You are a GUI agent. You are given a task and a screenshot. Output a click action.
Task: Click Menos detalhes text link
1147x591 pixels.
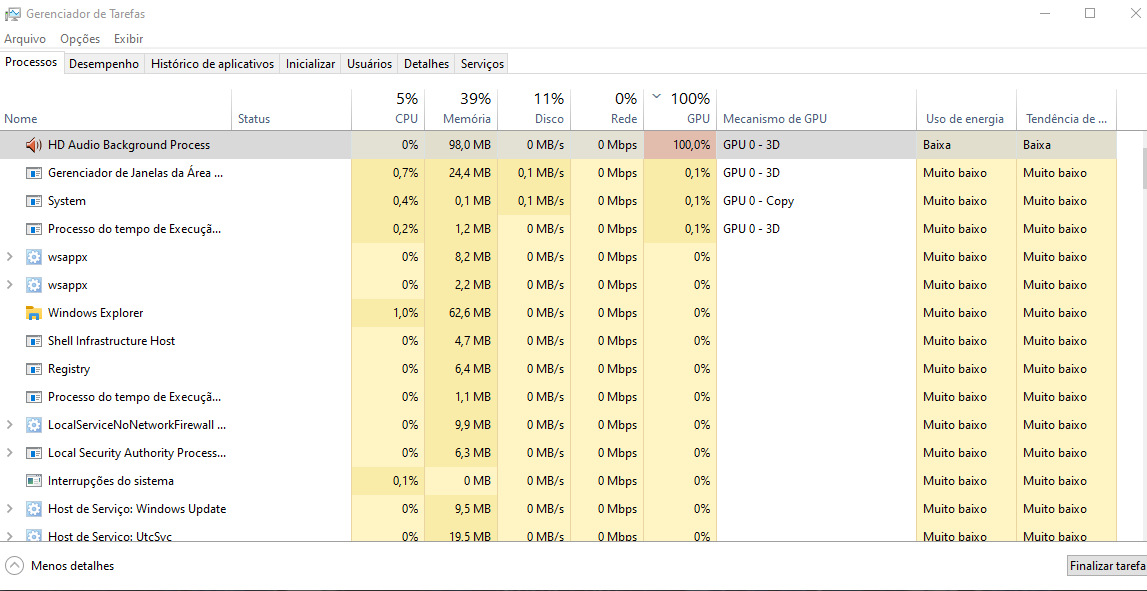tap(72, 565)
